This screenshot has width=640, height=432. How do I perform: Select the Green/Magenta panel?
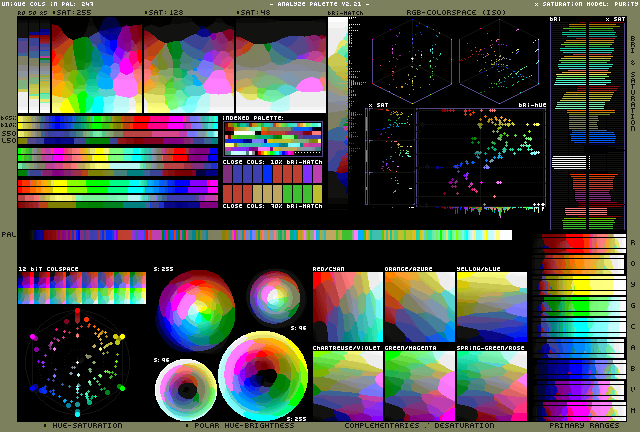[419, 384]
